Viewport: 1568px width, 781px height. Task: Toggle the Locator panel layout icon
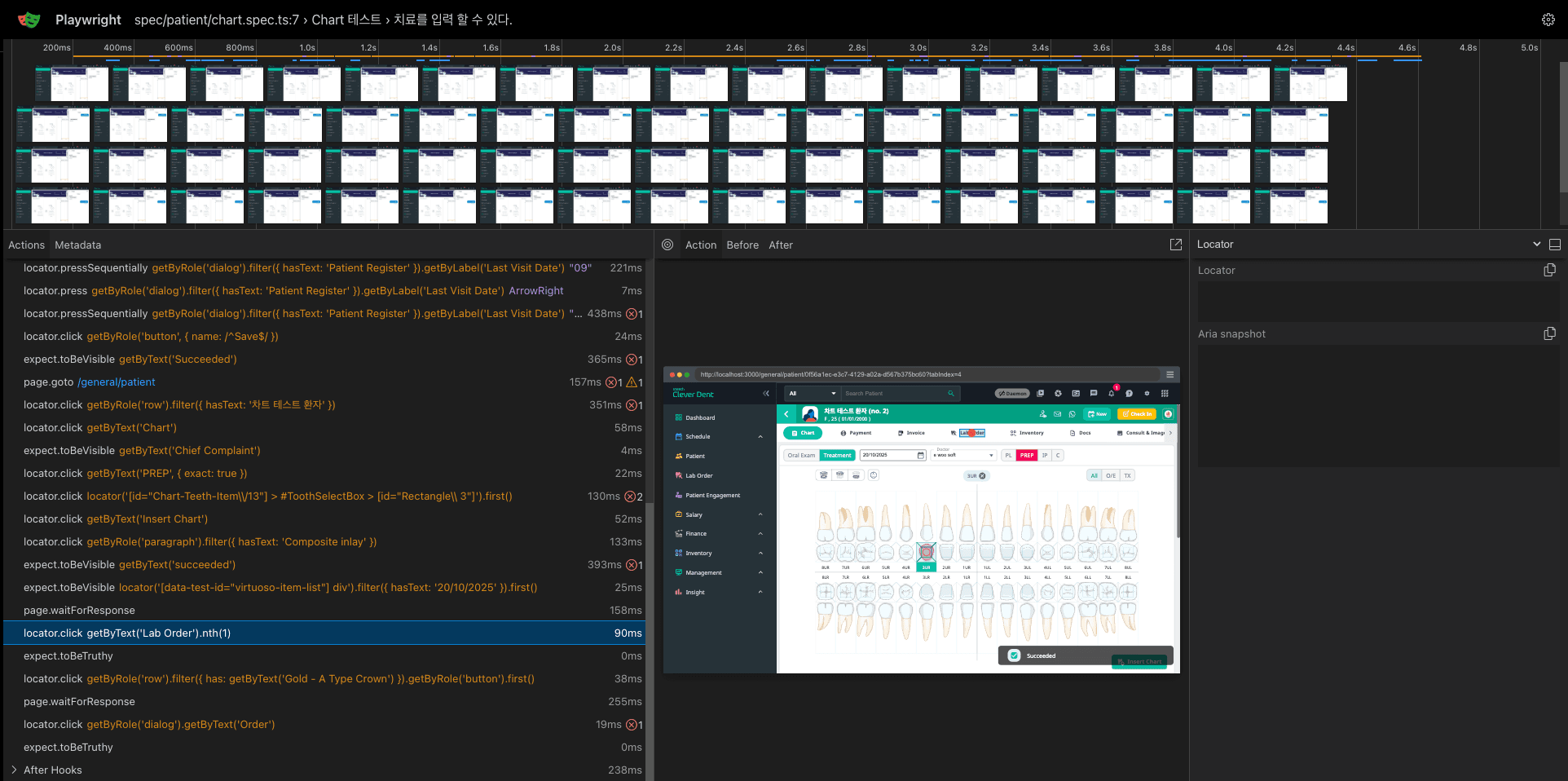click(x=1555, y=245)
